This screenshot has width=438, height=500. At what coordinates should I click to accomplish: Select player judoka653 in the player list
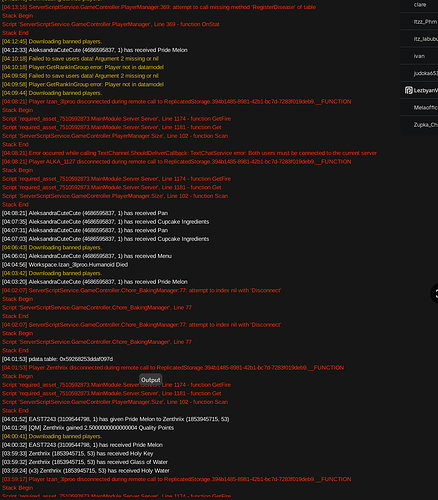coord(426,73)
